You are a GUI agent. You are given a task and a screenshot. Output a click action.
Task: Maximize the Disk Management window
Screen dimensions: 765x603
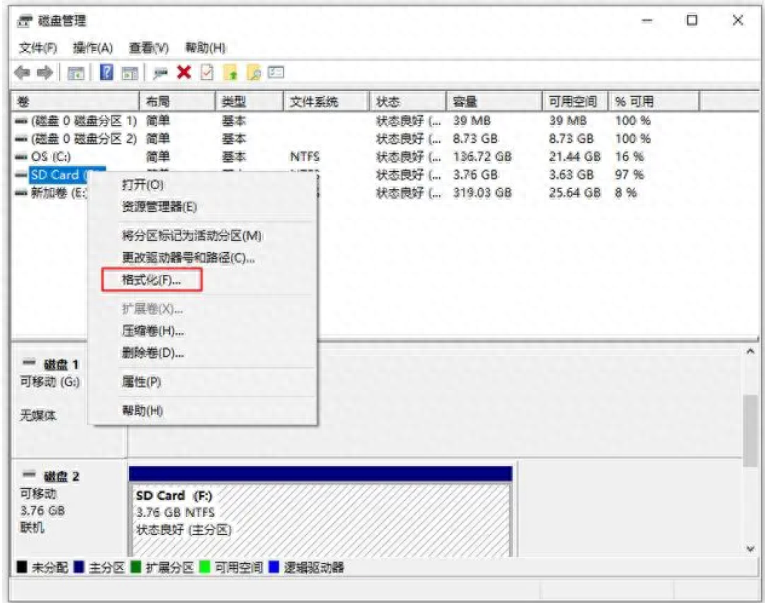(x=692, y=20)
